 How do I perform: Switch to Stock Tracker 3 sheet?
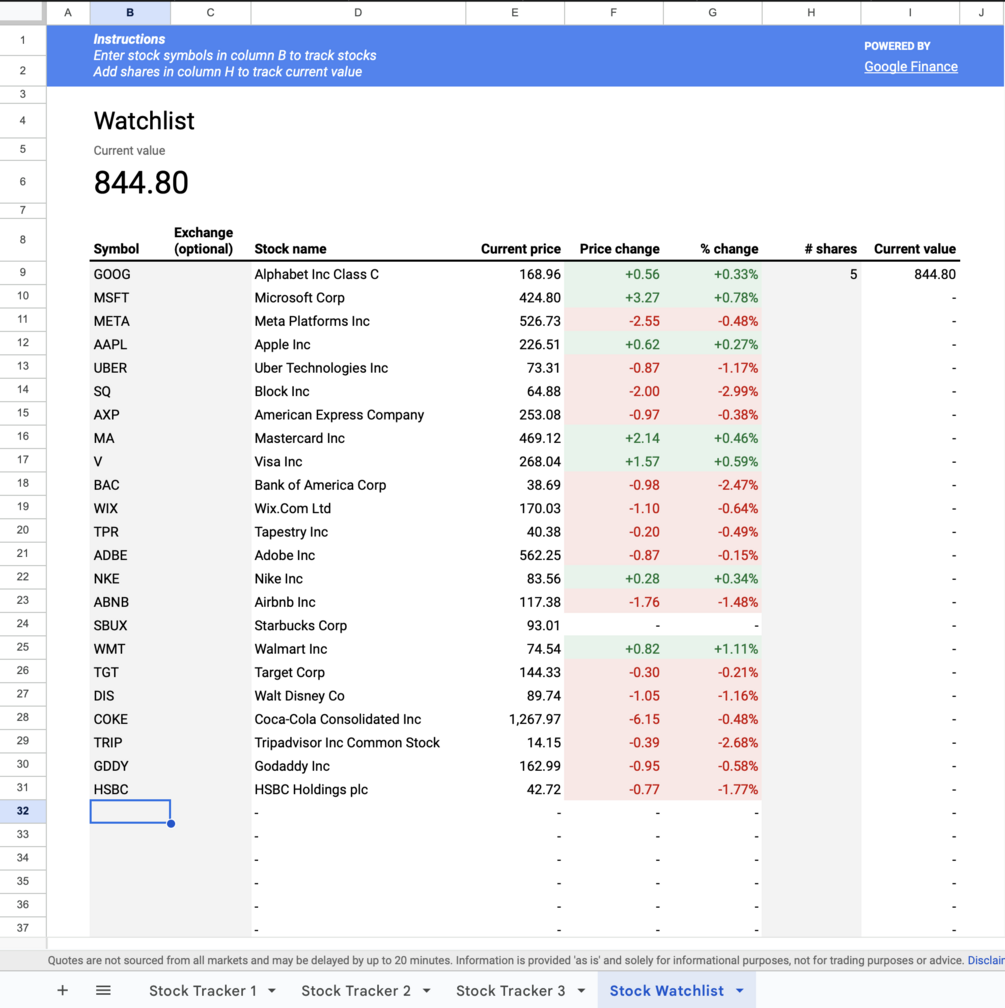[511, 991]
